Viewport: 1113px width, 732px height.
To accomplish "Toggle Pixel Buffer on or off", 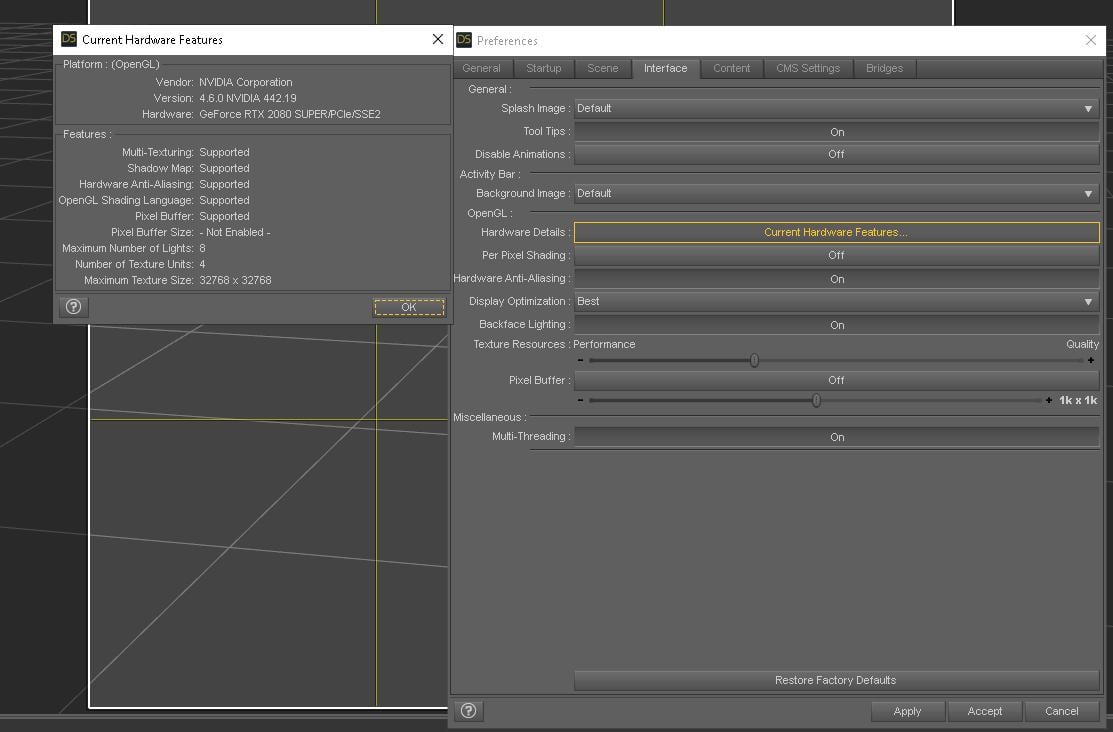I will 837,380.
